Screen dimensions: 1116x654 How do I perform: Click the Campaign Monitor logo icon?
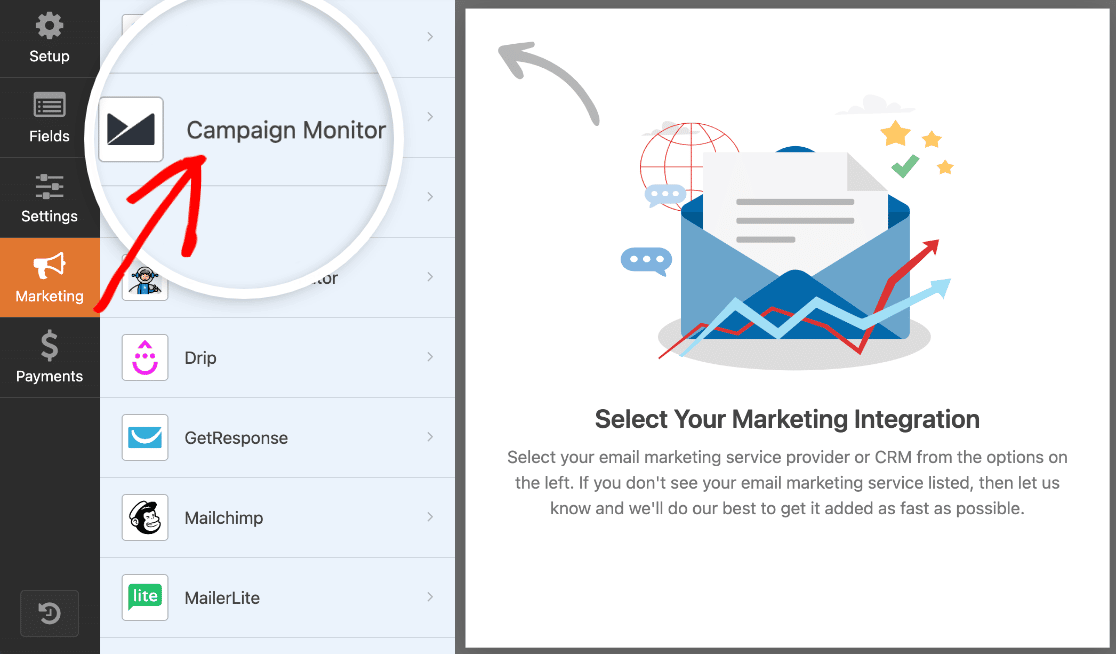131,130
